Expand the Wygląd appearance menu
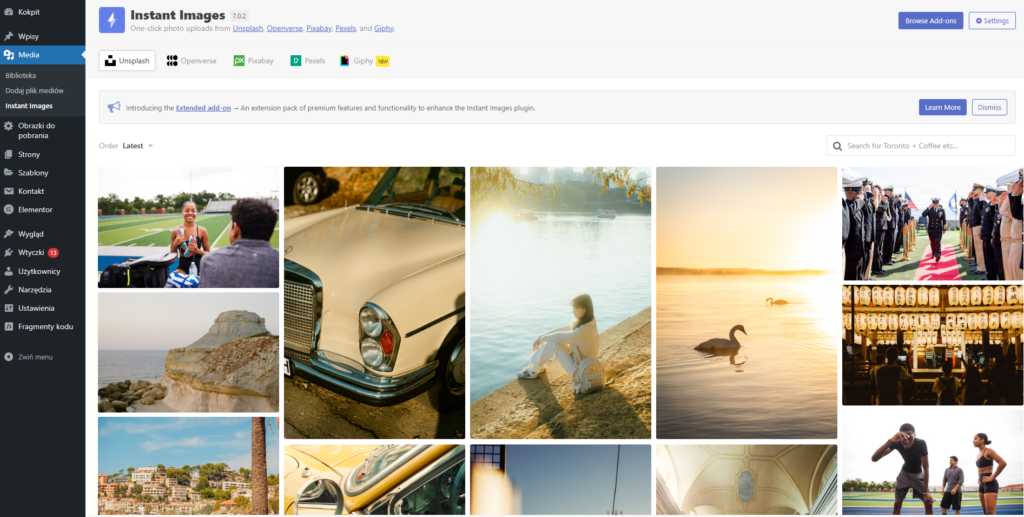 30,234
